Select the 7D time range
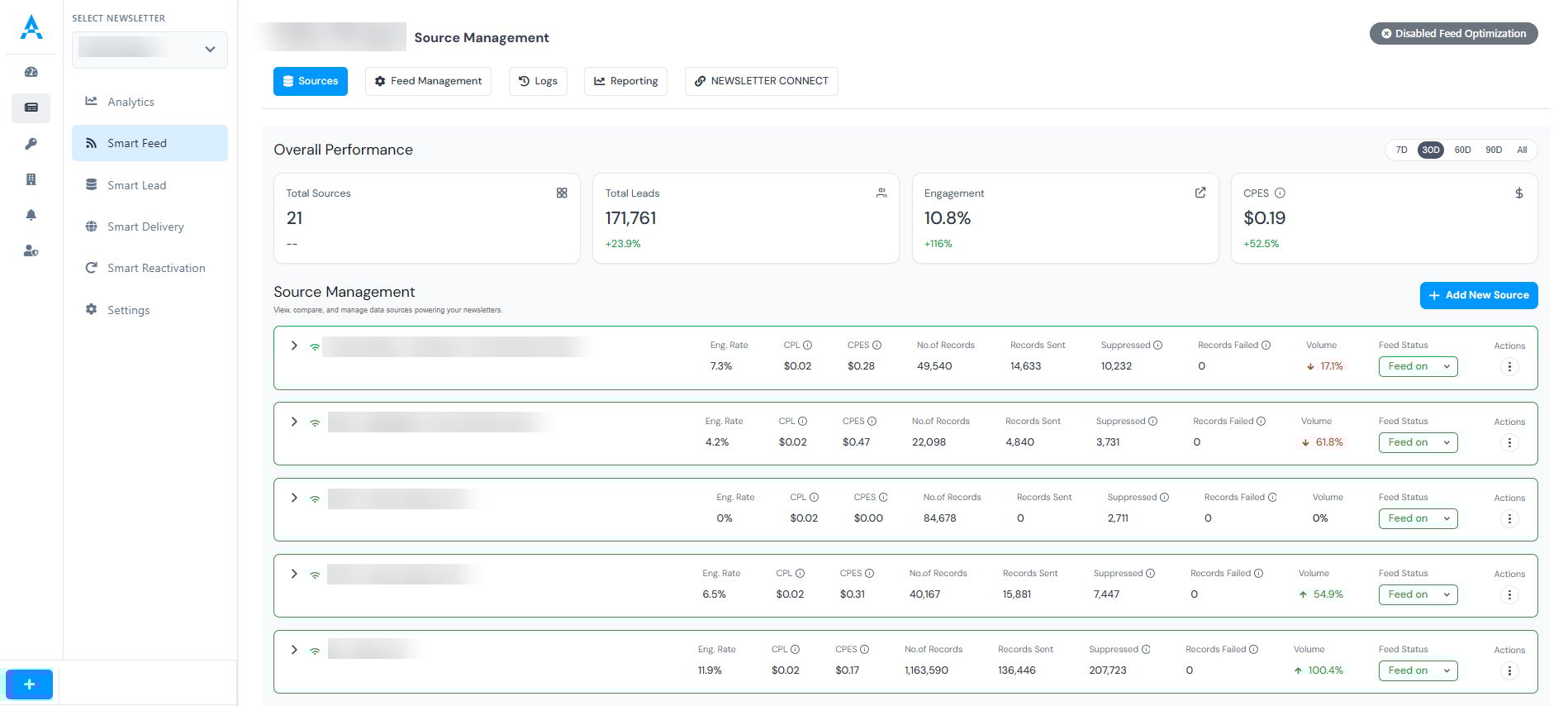This screenshot has height=706, width=1568. 1401,150
